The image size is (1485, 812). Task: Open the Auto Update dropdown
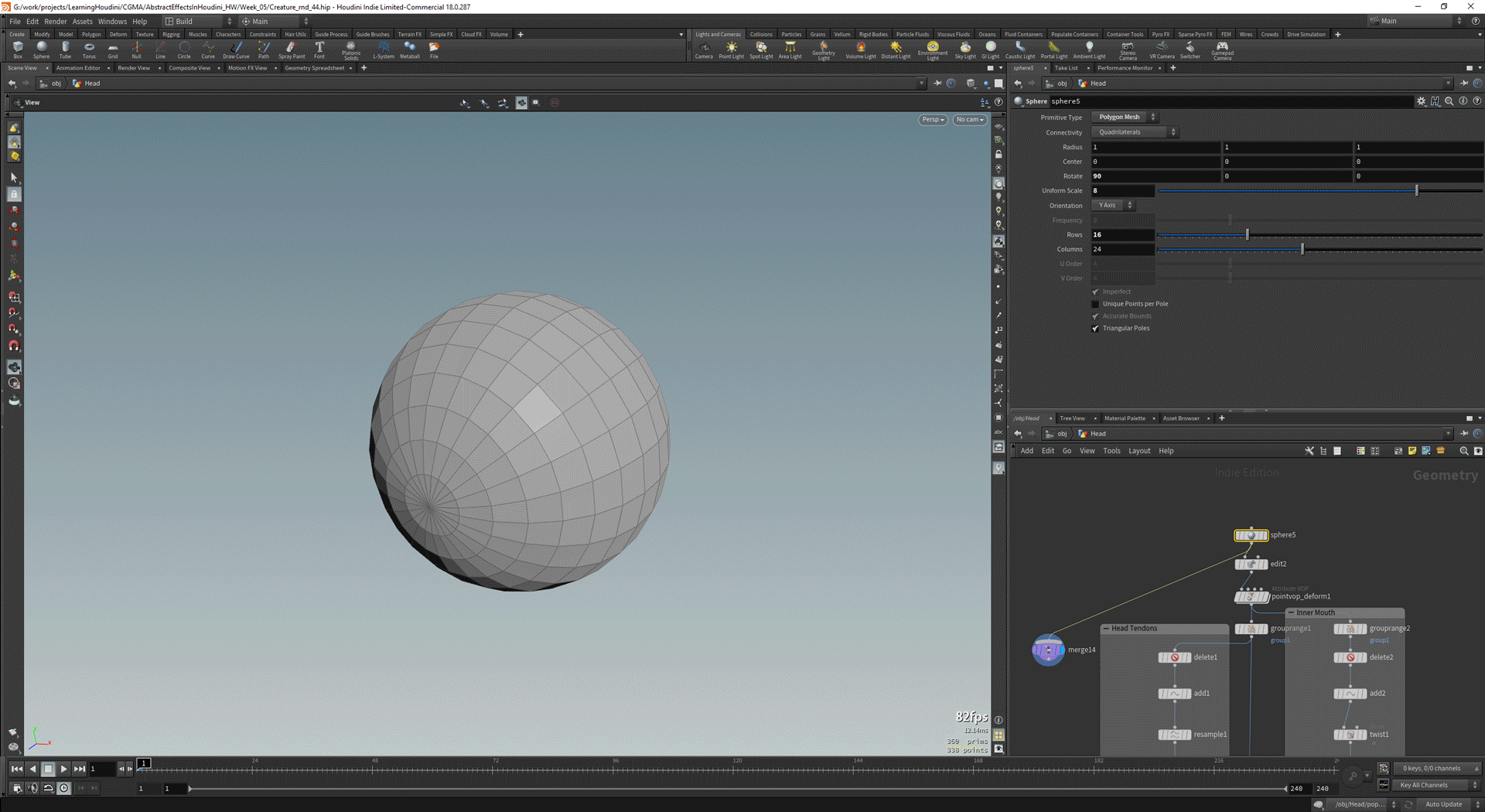tap(1449, 804)
